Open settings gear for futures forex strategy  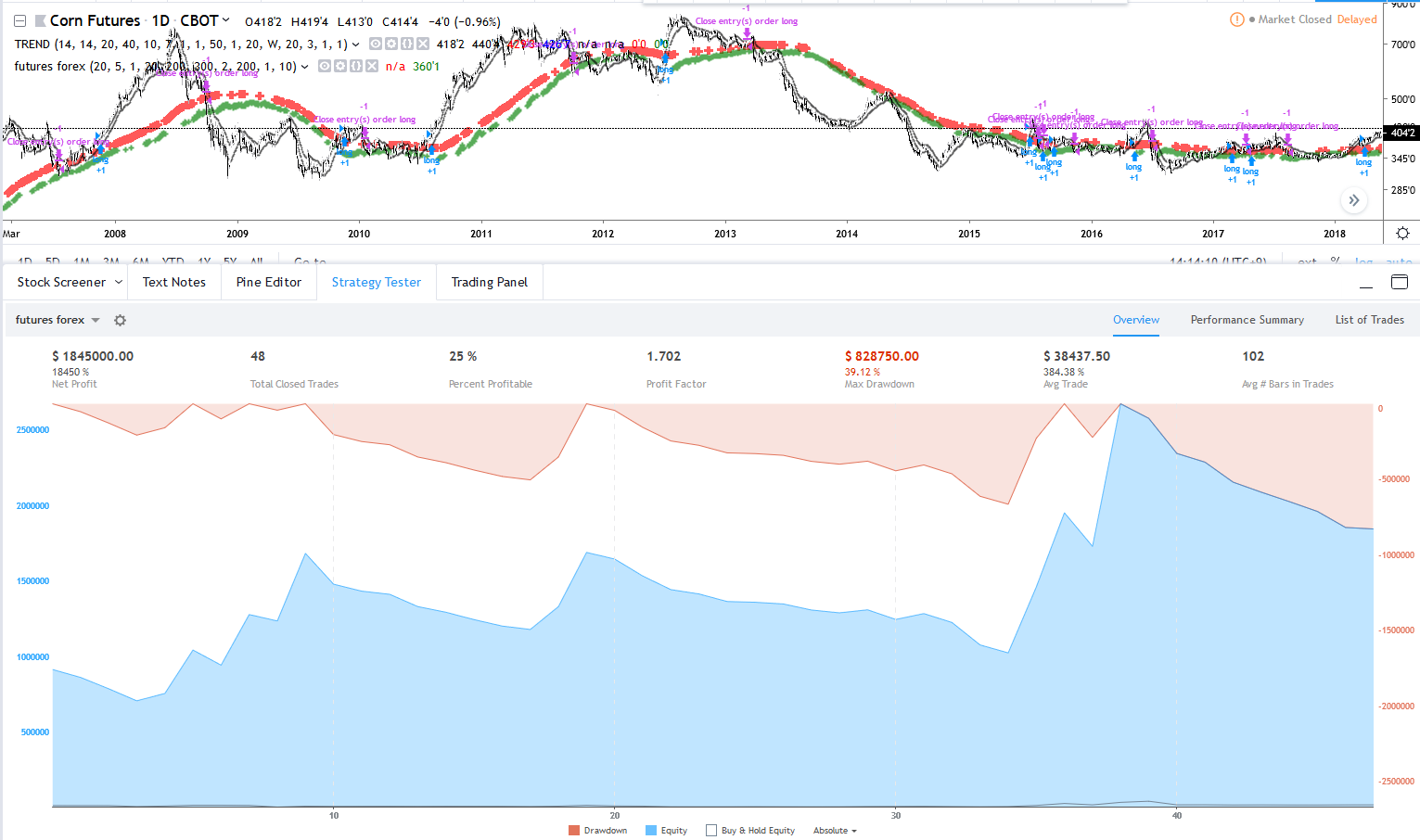pos(339,66)
